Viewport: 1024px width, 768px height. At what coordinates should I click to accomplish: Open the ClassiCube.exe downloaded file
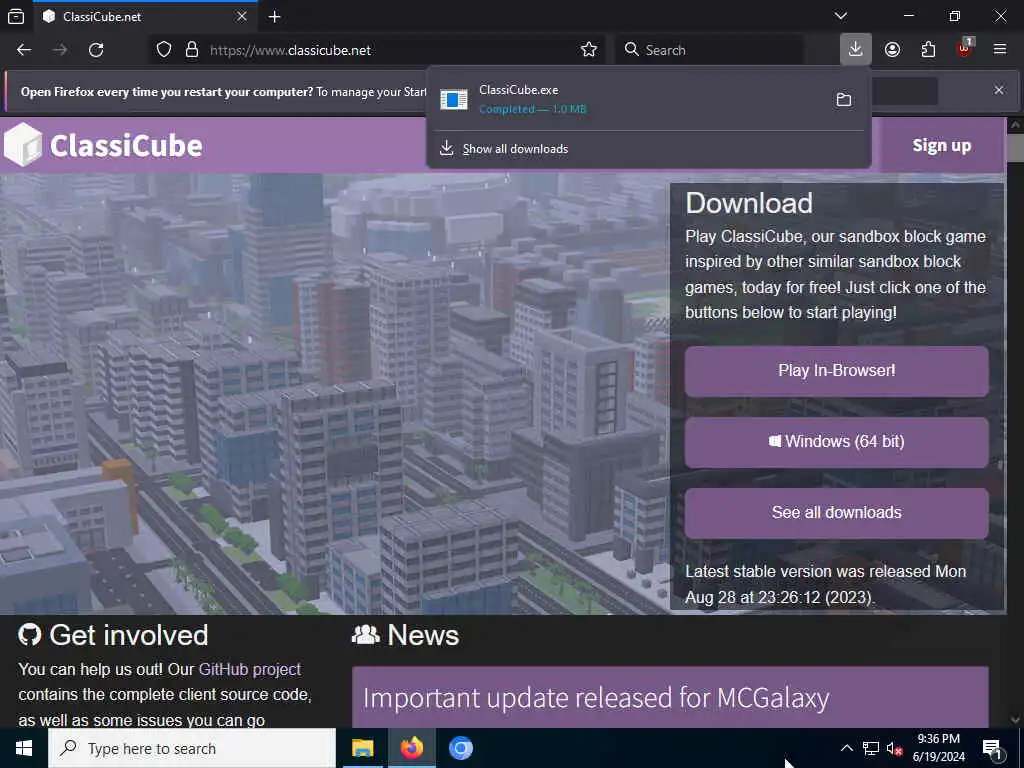pos(630,99)
